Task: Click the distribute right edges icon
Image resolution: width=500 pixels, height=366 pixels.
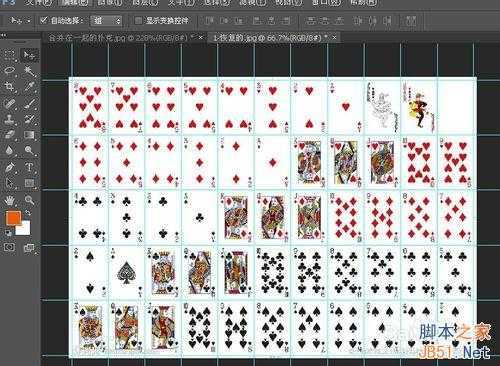Action: point(387,21)
